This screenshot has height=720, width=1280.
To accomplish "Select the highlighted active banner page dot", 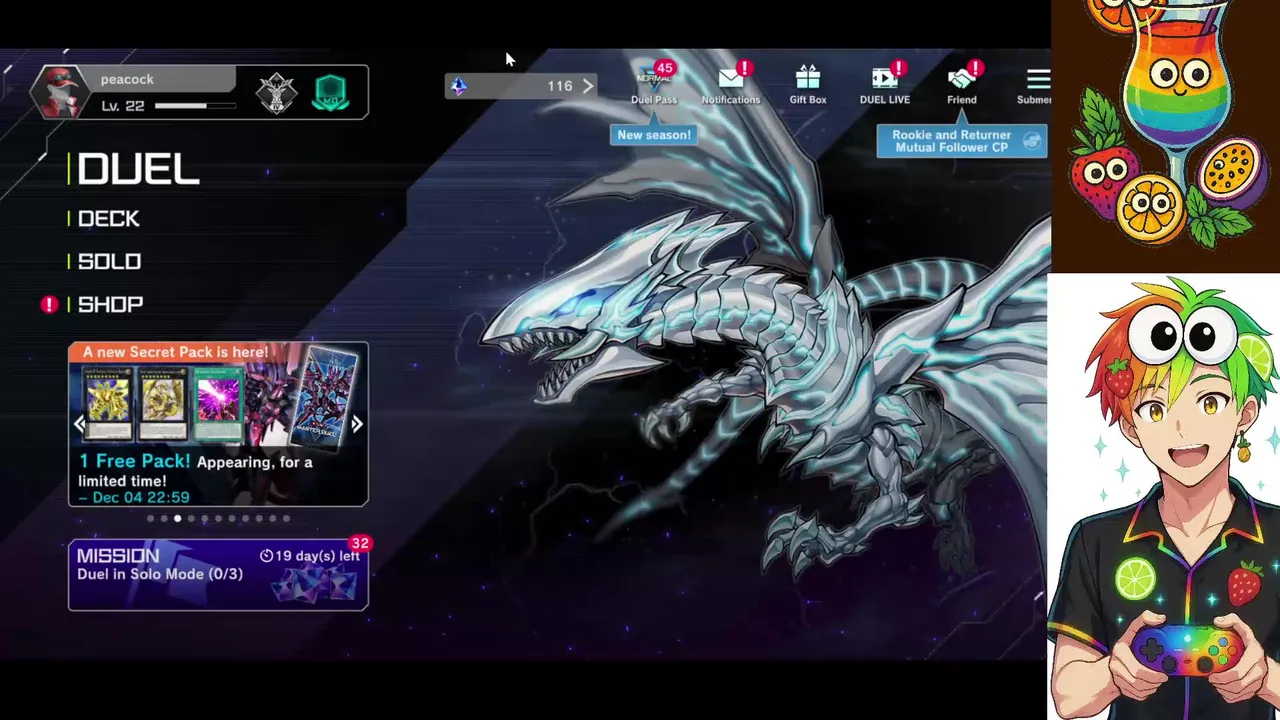I will tap(177, 518).
